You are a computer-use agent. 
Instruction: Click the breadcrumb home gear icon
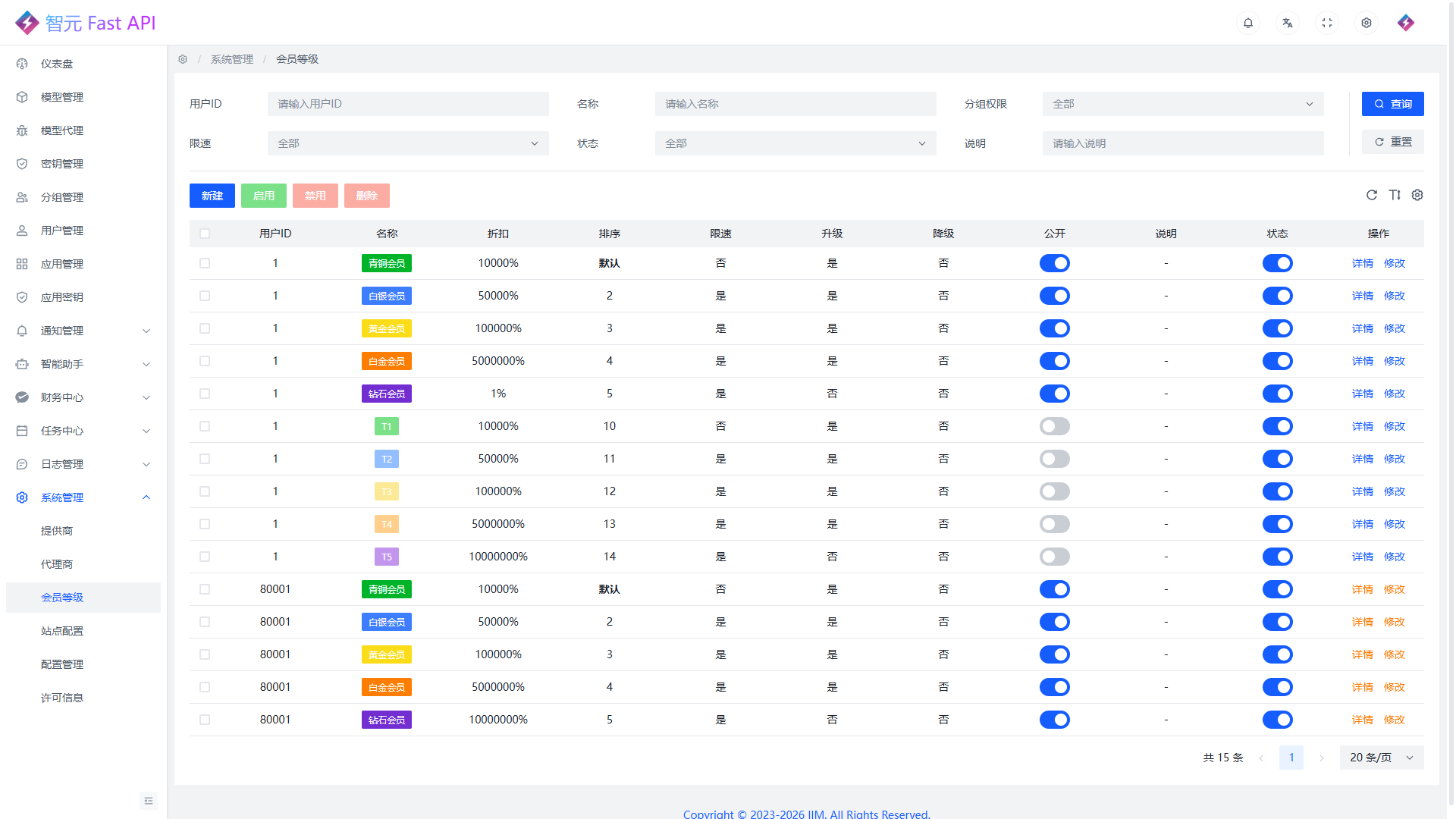tap(183, 59)
